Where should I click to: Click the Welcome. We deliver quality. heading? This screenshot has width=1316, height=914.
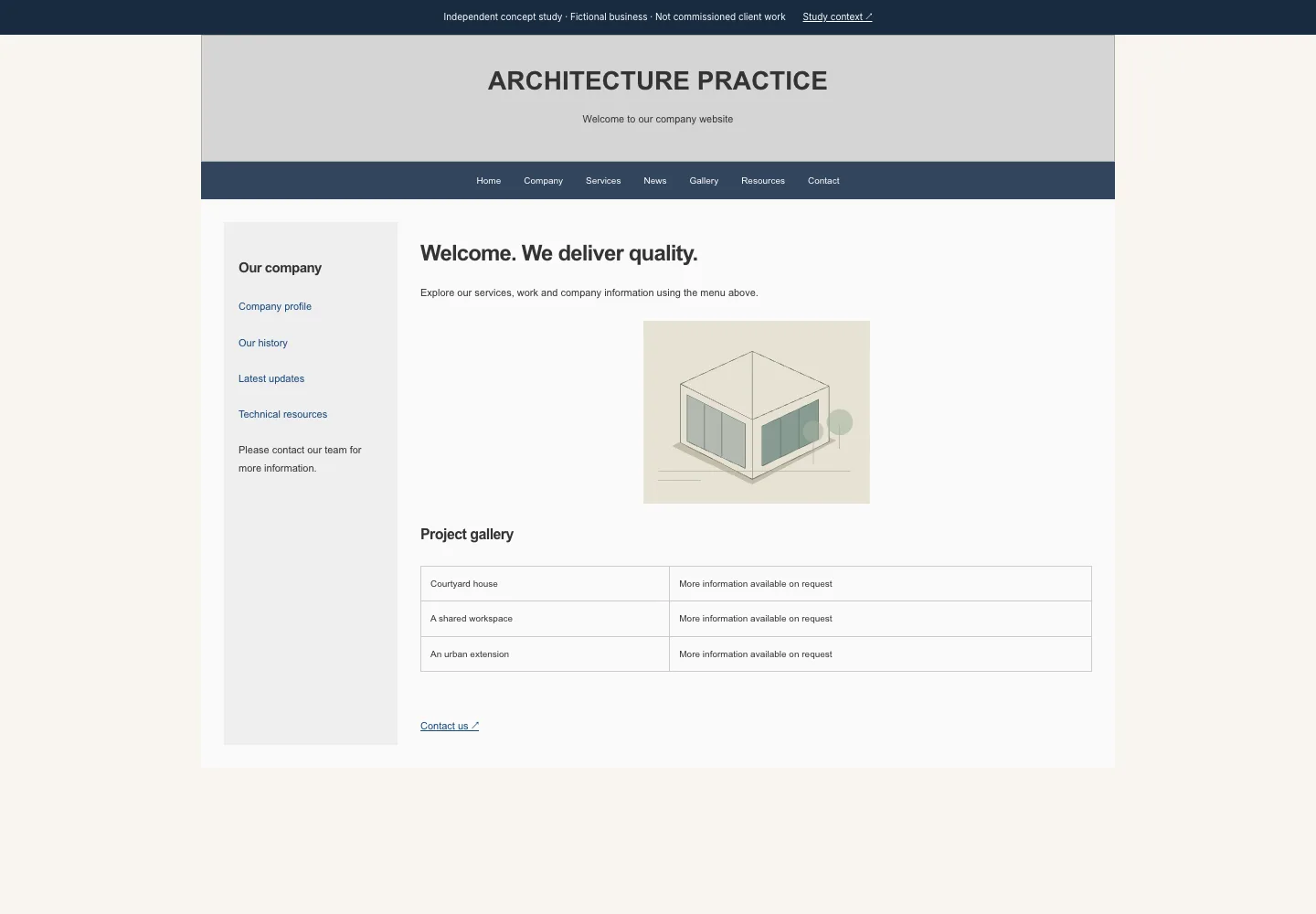point(559,253)
